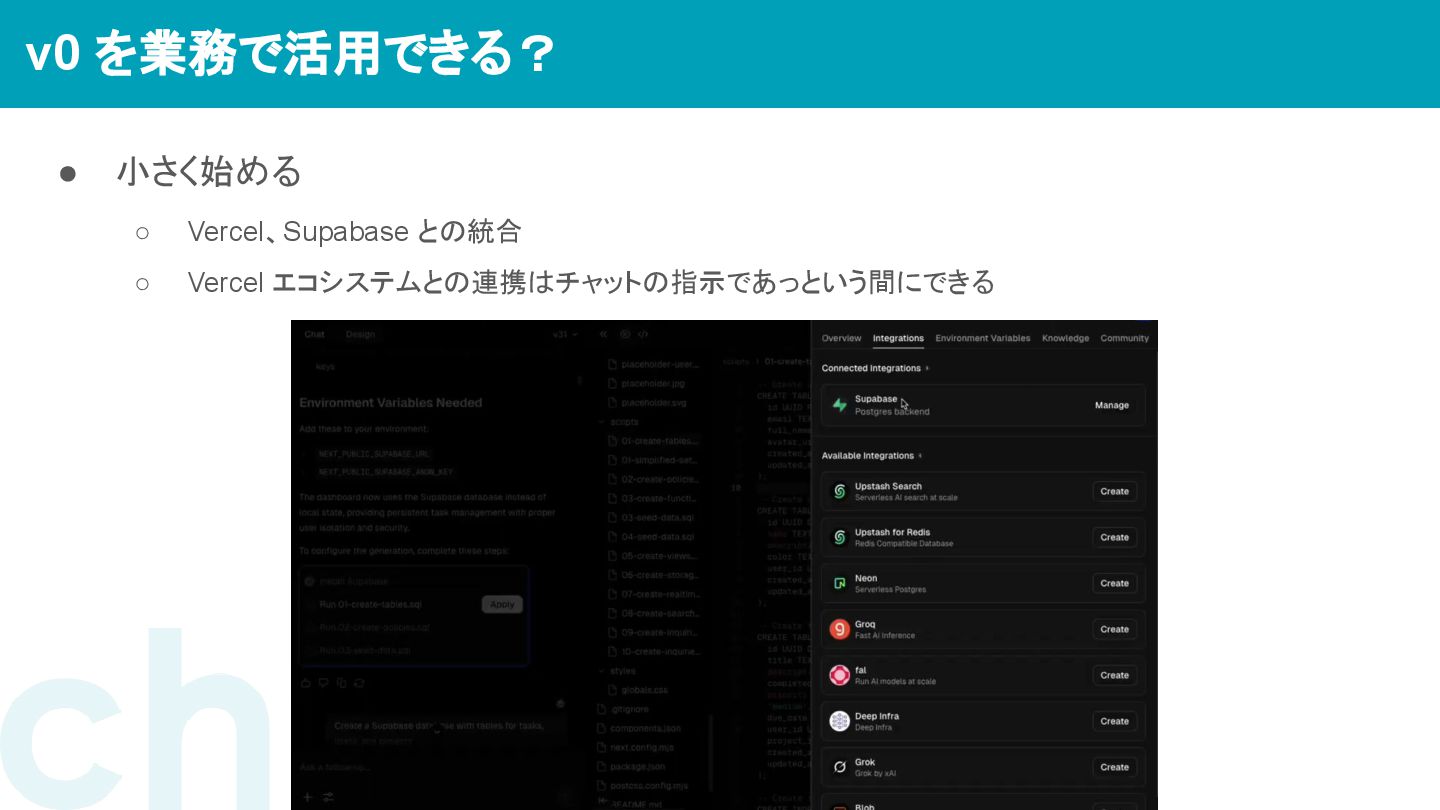Viewport: 1440px width, 810px height.
Task: Click Environment Variables Needed heading
Action: 391,403
